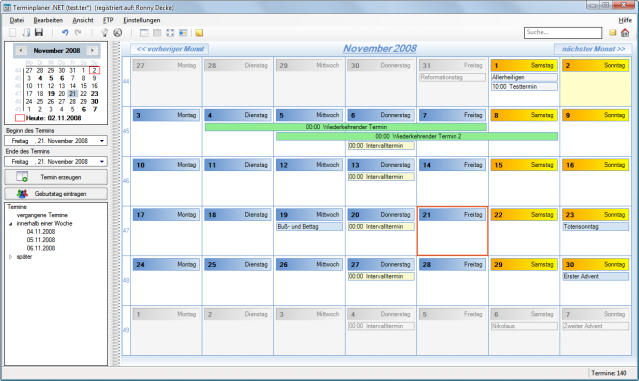Click the save floppy disk icon
The height and width of the screenshot is (381, 639).
39,33
